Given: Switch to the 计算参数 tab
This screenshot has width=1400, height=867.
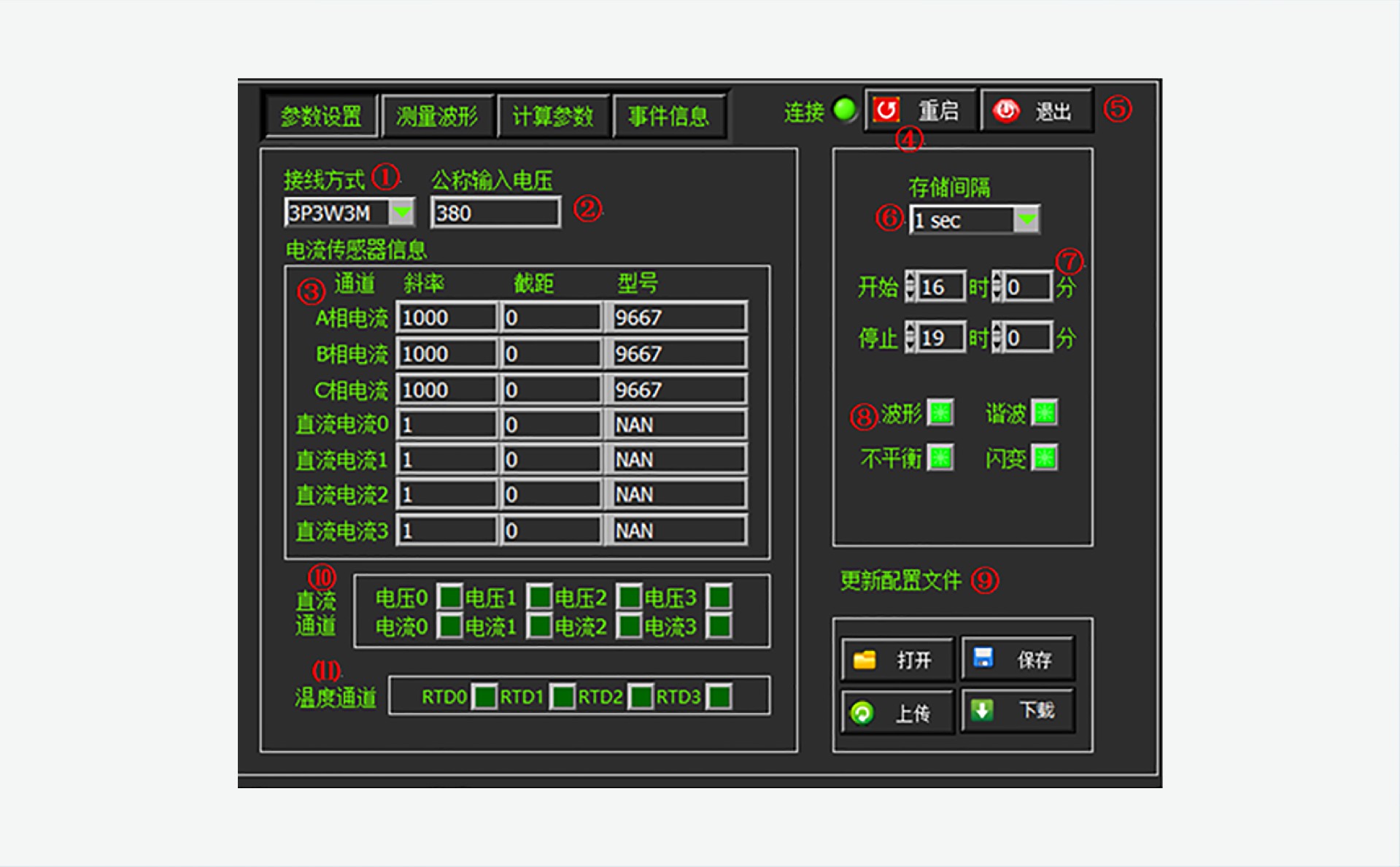Looking at the screenshot, I should pos(552,115).
